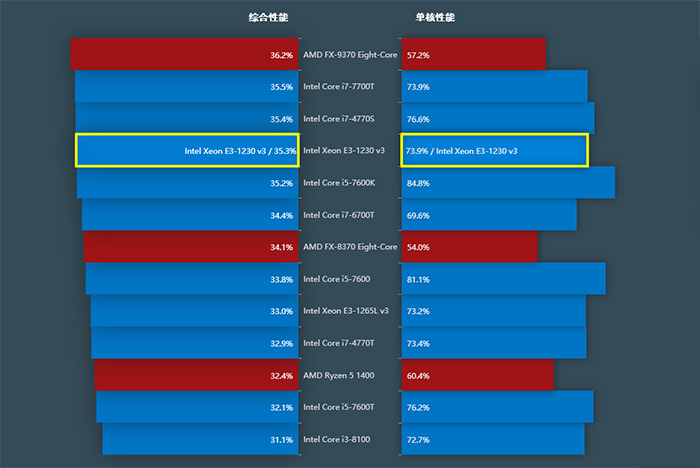700x468 pixels.
Task: Select the red 34.1% FX-8370 overall bar
Action: click(x=191, y=247)
